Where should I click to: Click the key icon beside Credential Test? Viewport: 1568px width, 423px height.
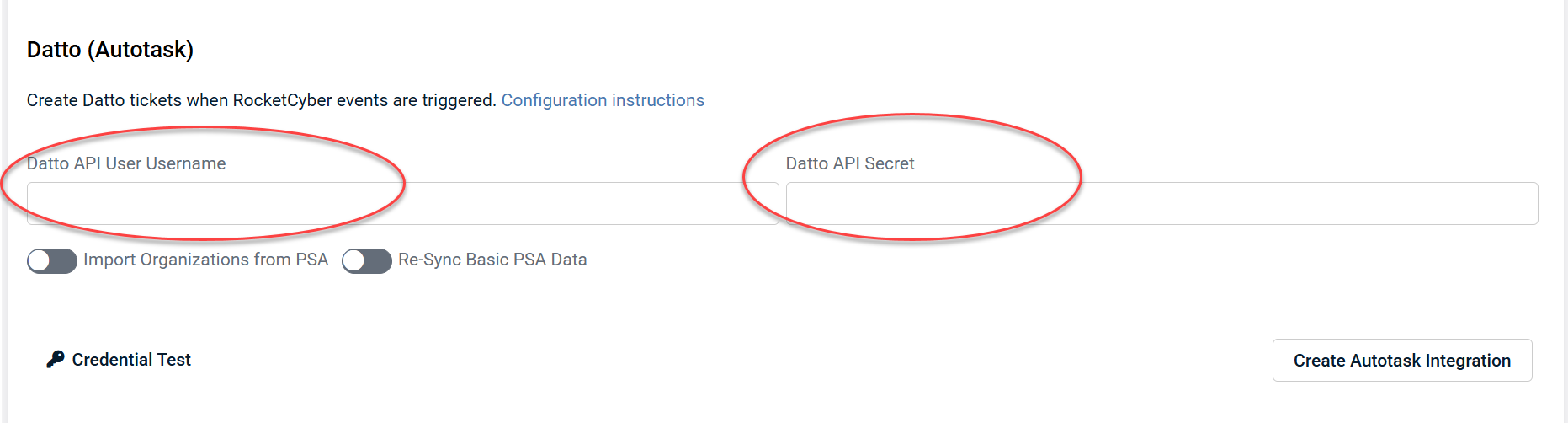pyautogui.click(x=56, y=360)
